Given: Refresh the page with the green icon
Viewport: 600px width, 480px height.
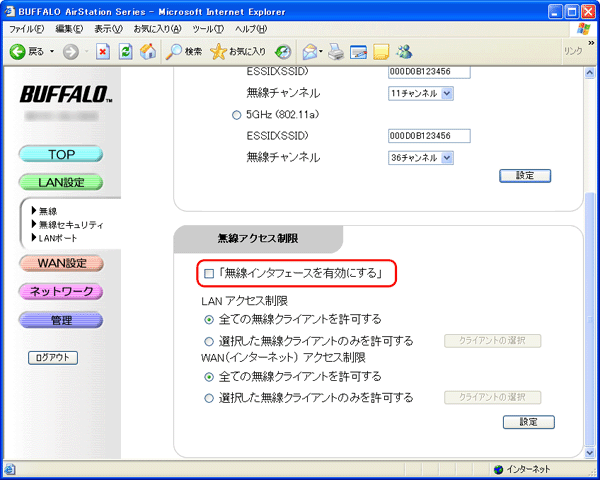Looking at the screenshot, I should coord(125,51).
